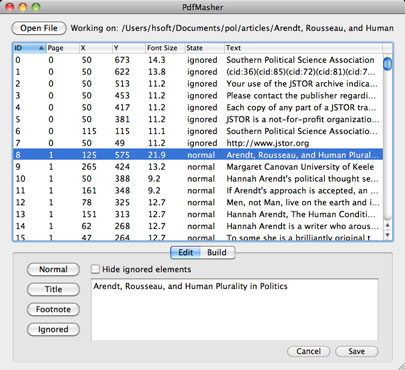
Task: Save the edited element text
Action: pyautogui.click(x=357, y=351)
